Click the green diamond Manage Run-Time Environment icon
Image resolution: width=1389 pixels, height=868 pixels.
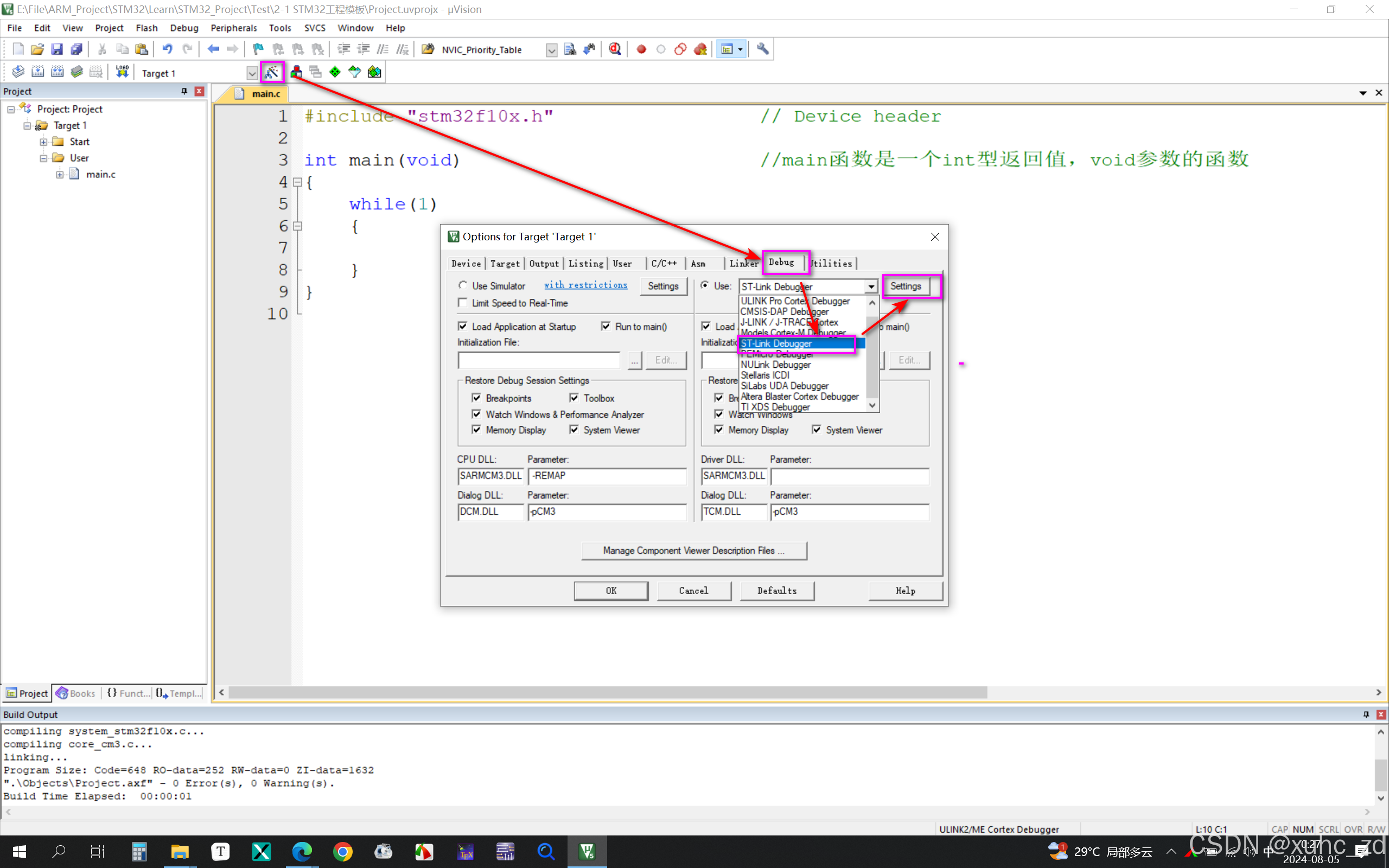335,72
